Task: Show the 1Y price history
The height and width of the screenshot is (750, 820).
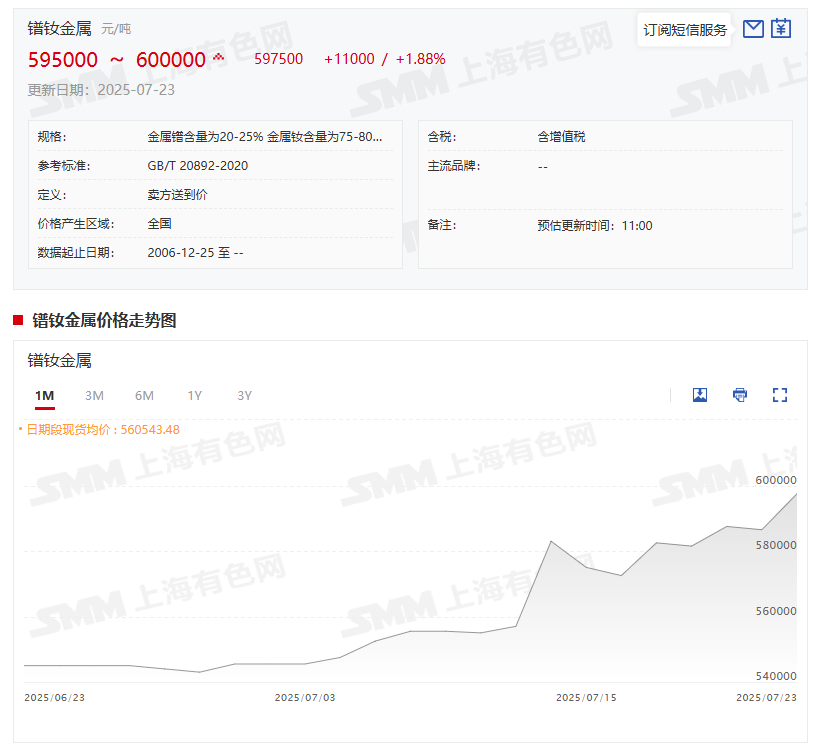Action: tap(194, 396)
